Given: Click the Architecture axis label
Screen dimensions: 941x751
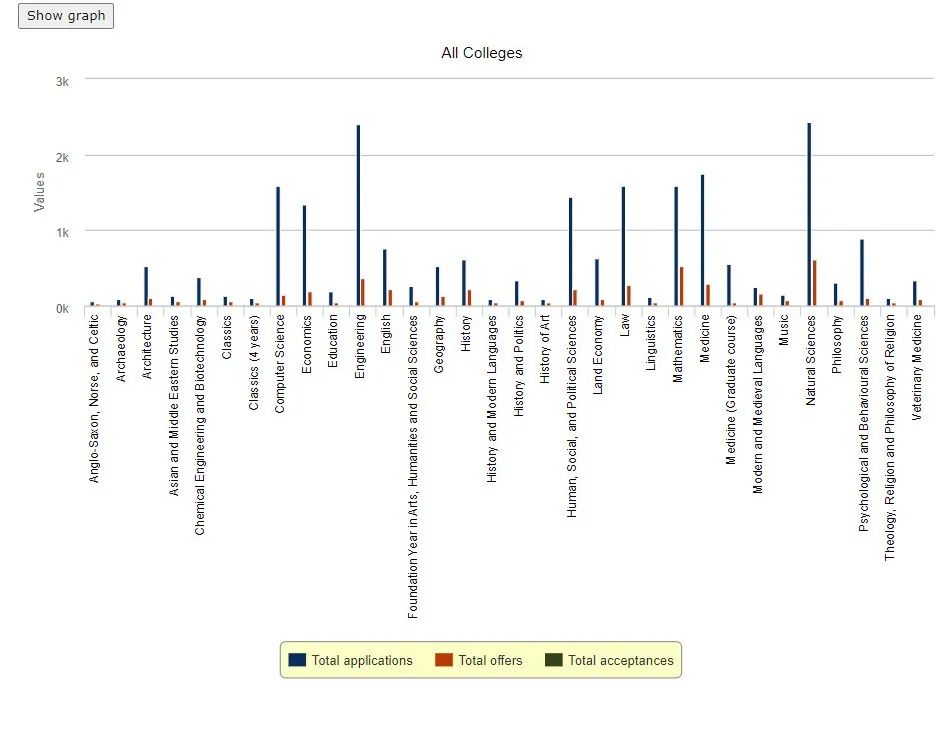Looking at the screenshot, I should pos(147,347).
